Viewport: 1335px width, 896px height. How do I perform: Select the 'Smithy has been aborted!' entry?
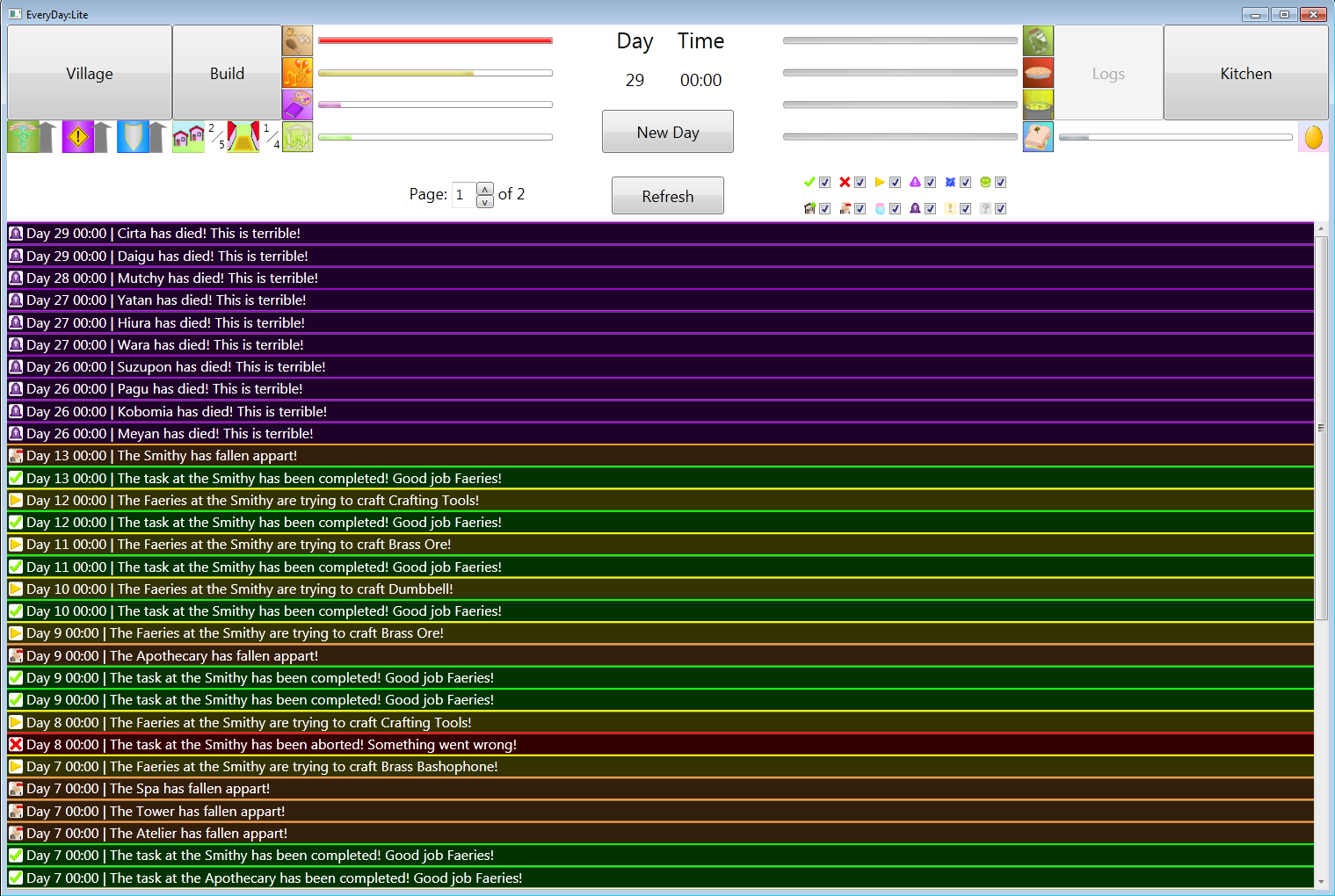coord(661,744)
